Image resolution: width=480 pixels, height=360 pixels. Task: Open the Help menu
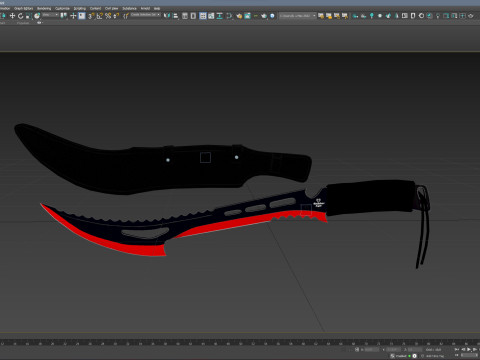tap(157, 8)
